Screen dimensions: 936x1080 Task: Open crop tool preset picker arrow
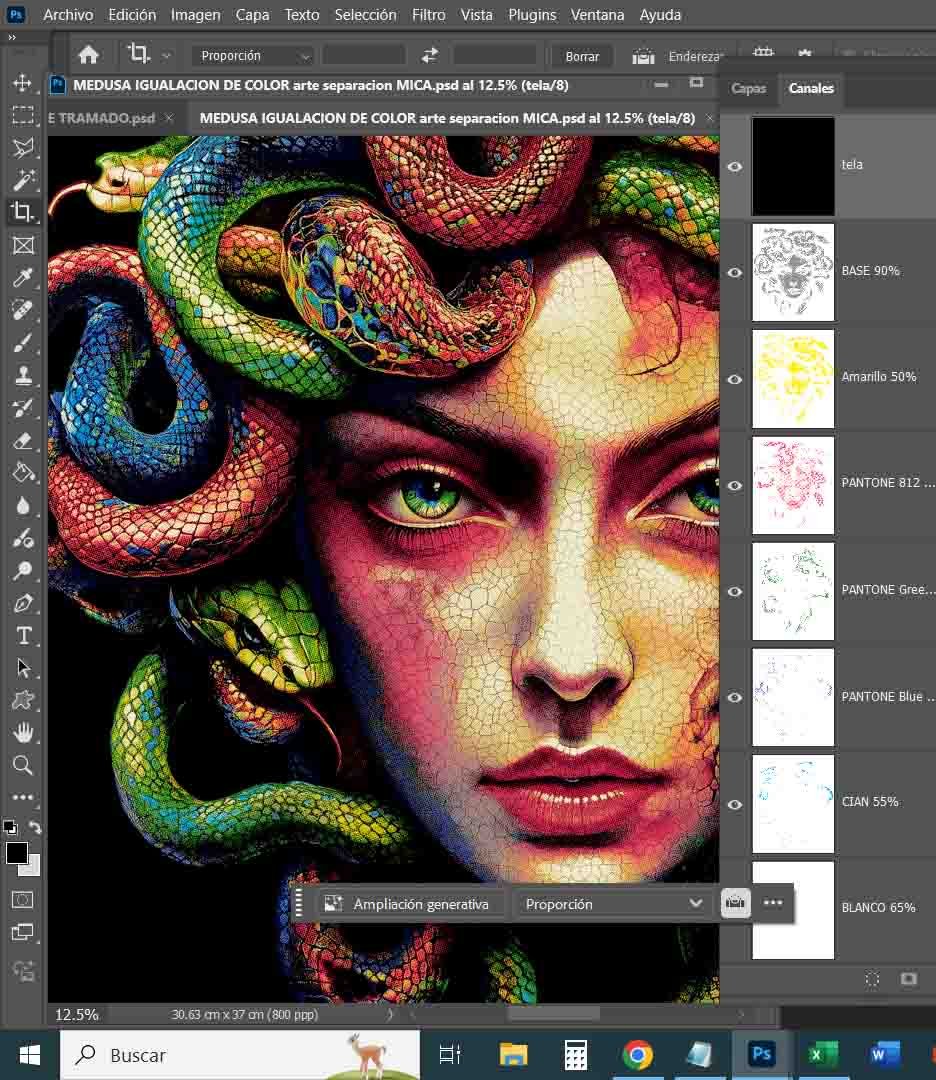pos(166,56)
